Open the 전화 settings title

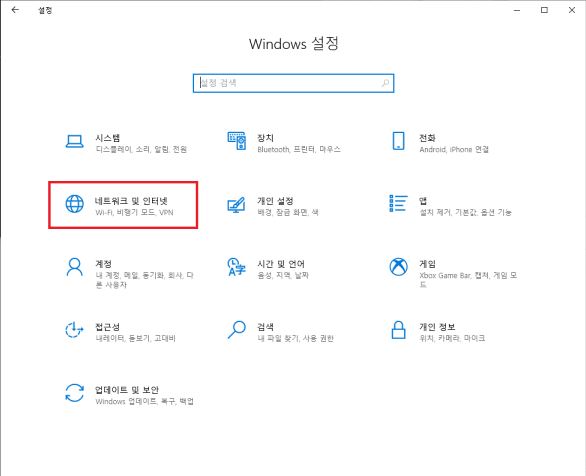[x=427, y=138]
